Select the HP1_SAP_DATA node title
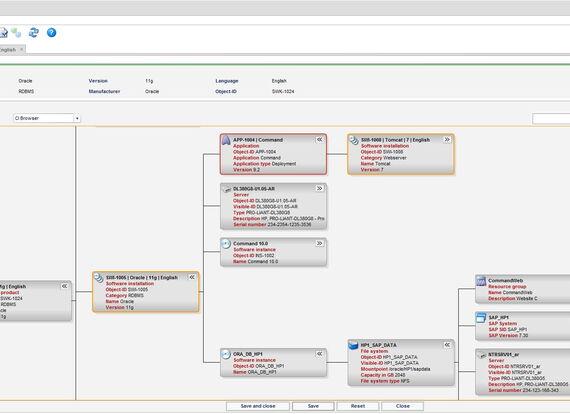The width and height of the screenshot is (570, 414). pos(378,345)
